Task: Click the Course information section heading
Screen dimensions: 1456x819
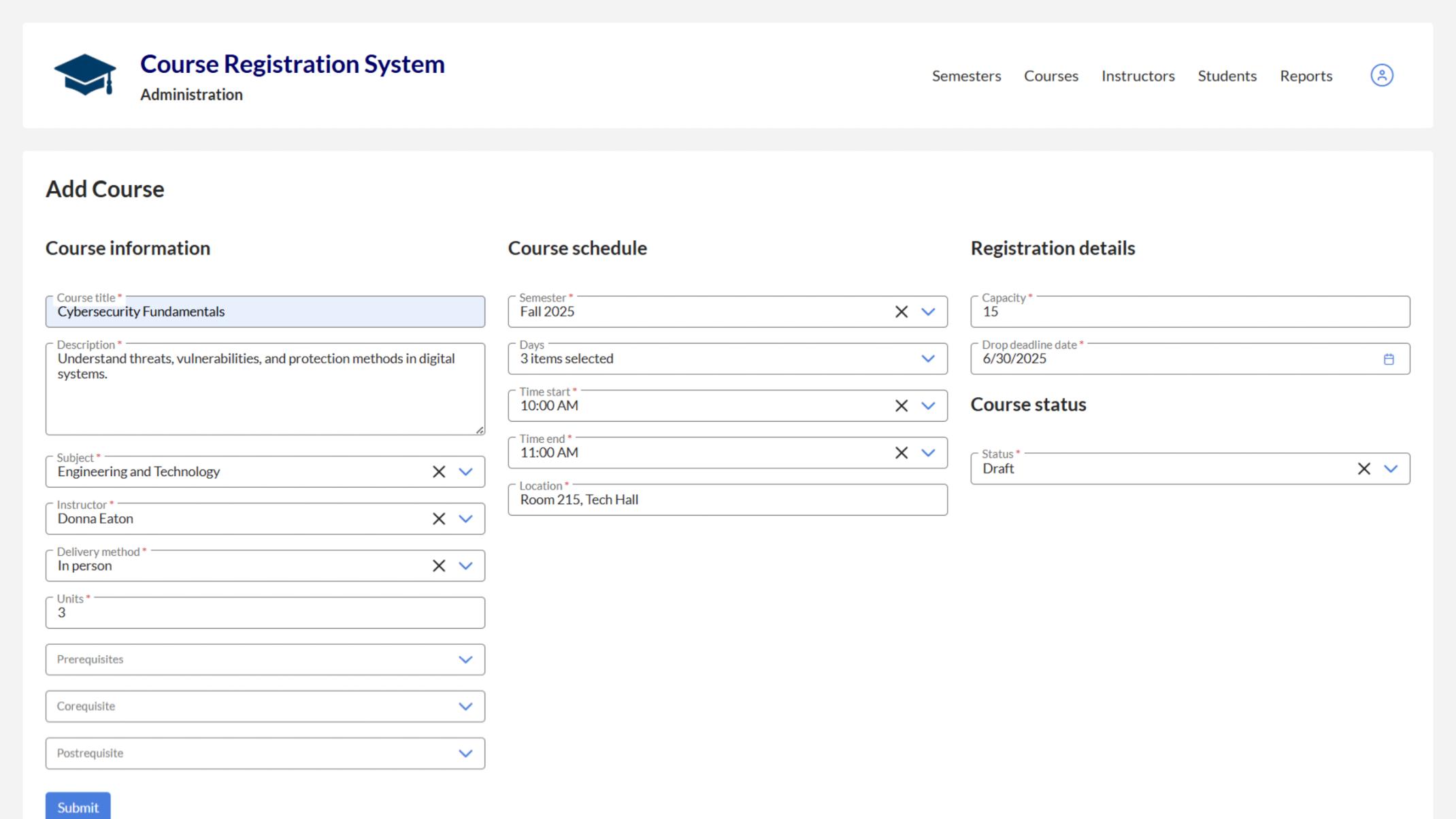Action: pos(128,248)
